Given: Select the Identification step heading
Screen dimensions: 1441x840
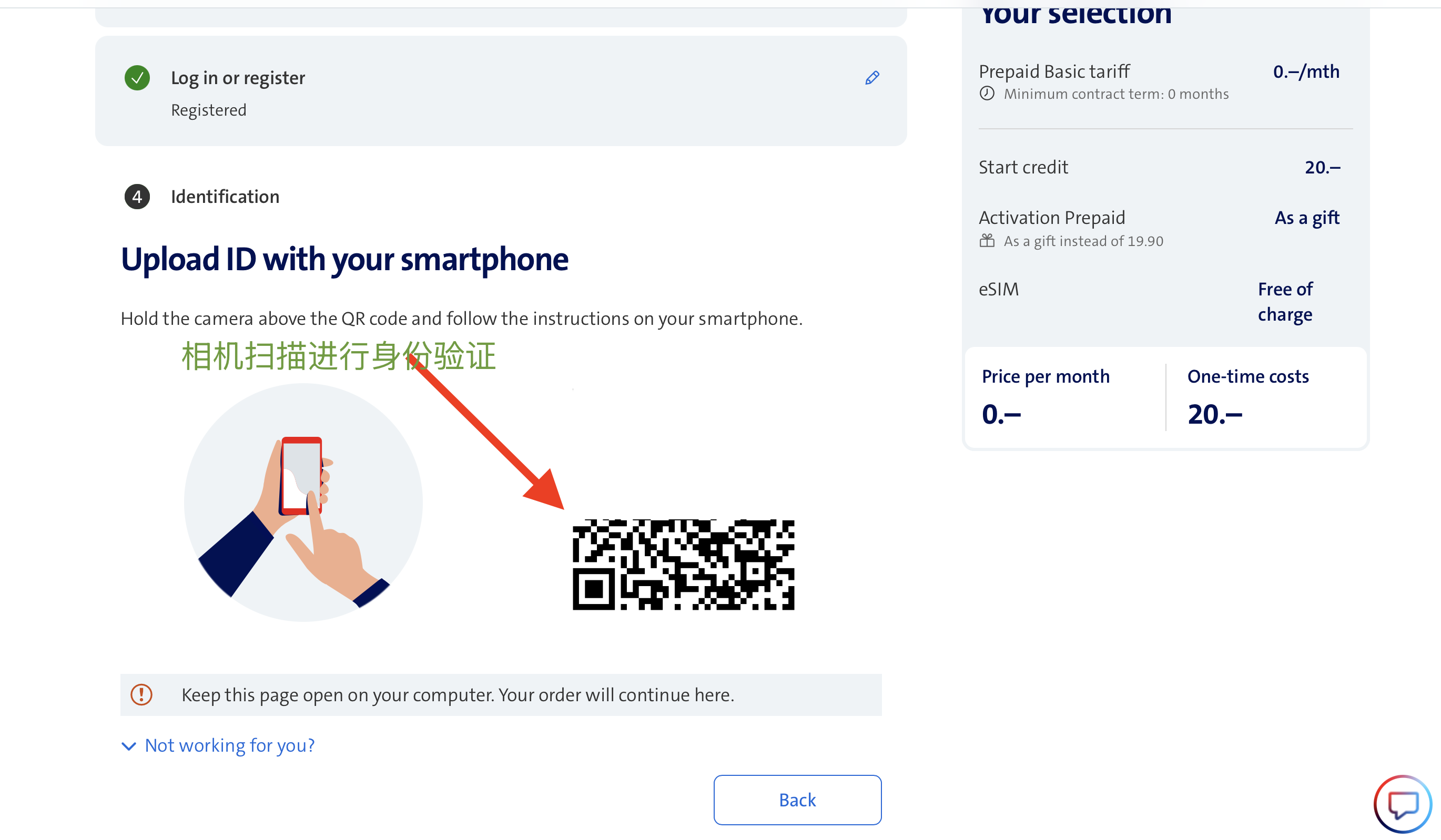Looking at the screenshot, I should pyautogui.click(x=225, y=197).
